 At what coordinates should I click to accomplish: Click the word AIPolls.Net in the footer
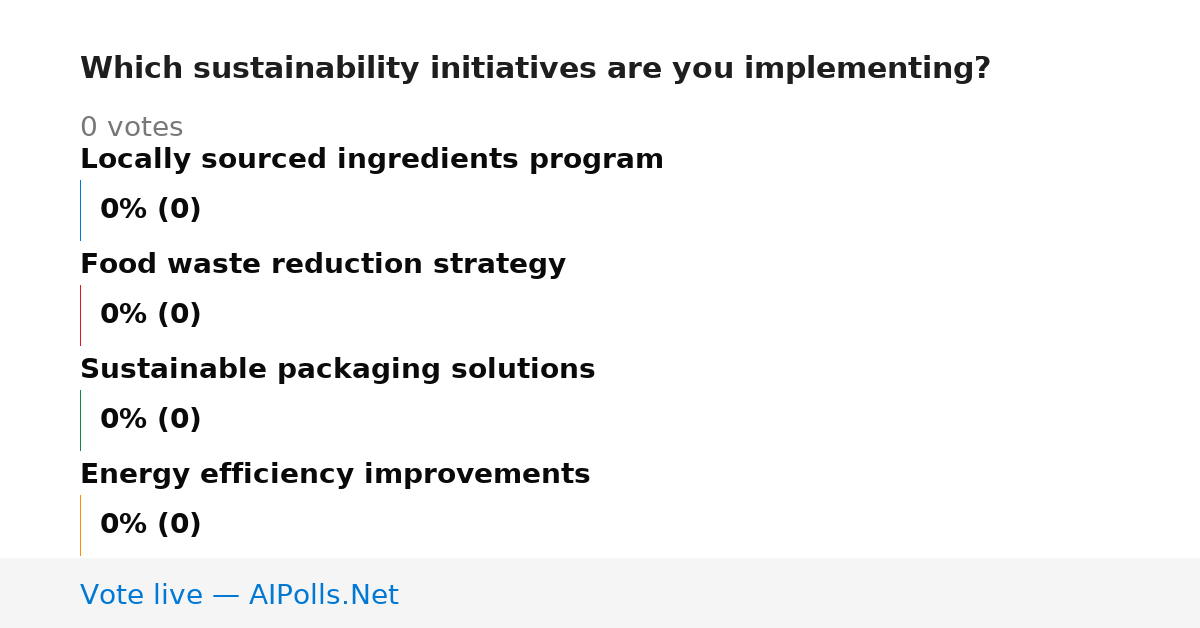[323, 595]
